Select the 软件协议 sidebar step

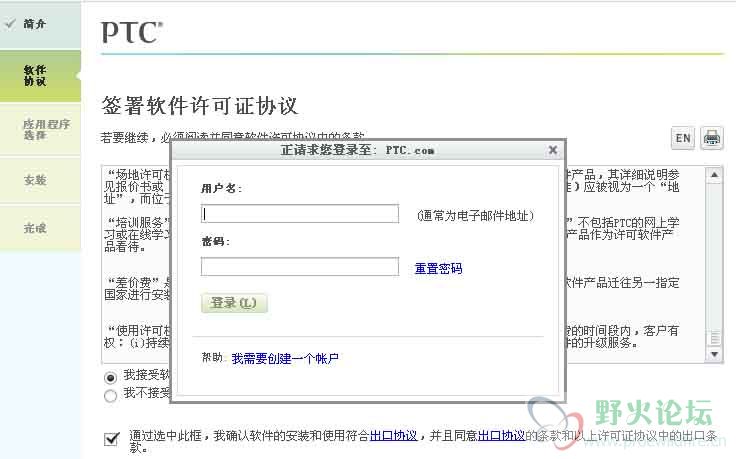click(x=40, y=76)
